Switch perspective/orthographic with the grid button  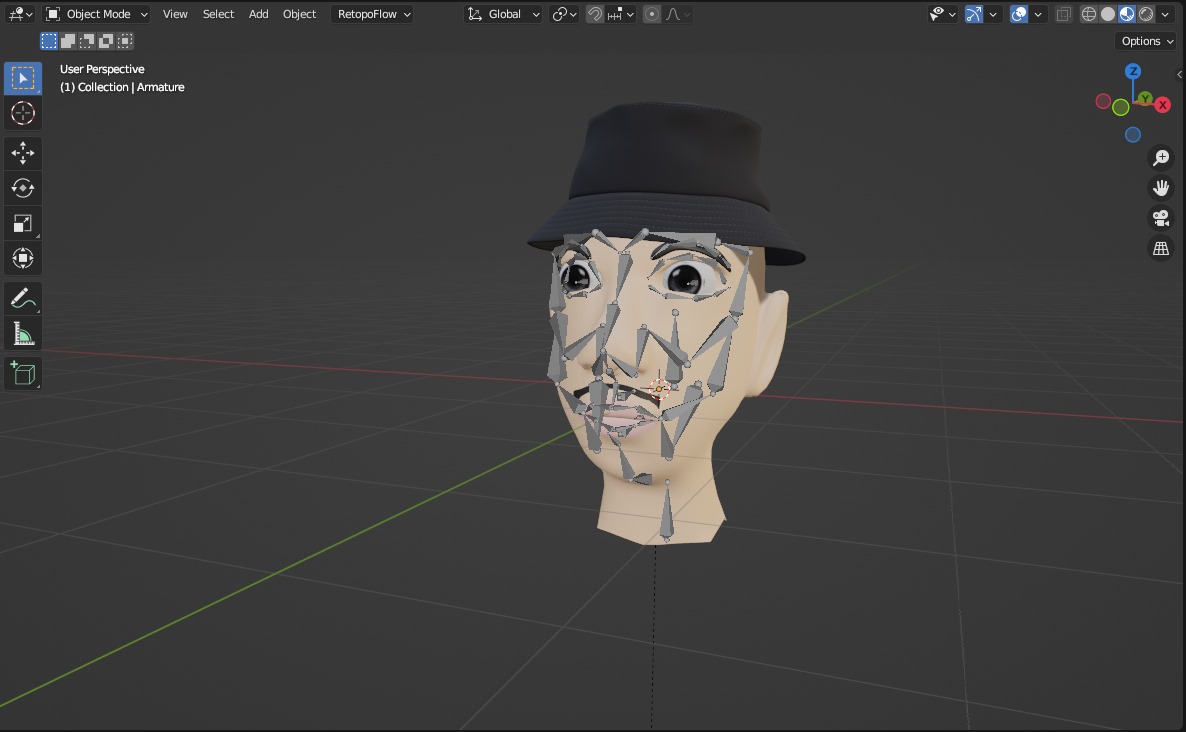pyautogui.click(x=1160, y=248)
